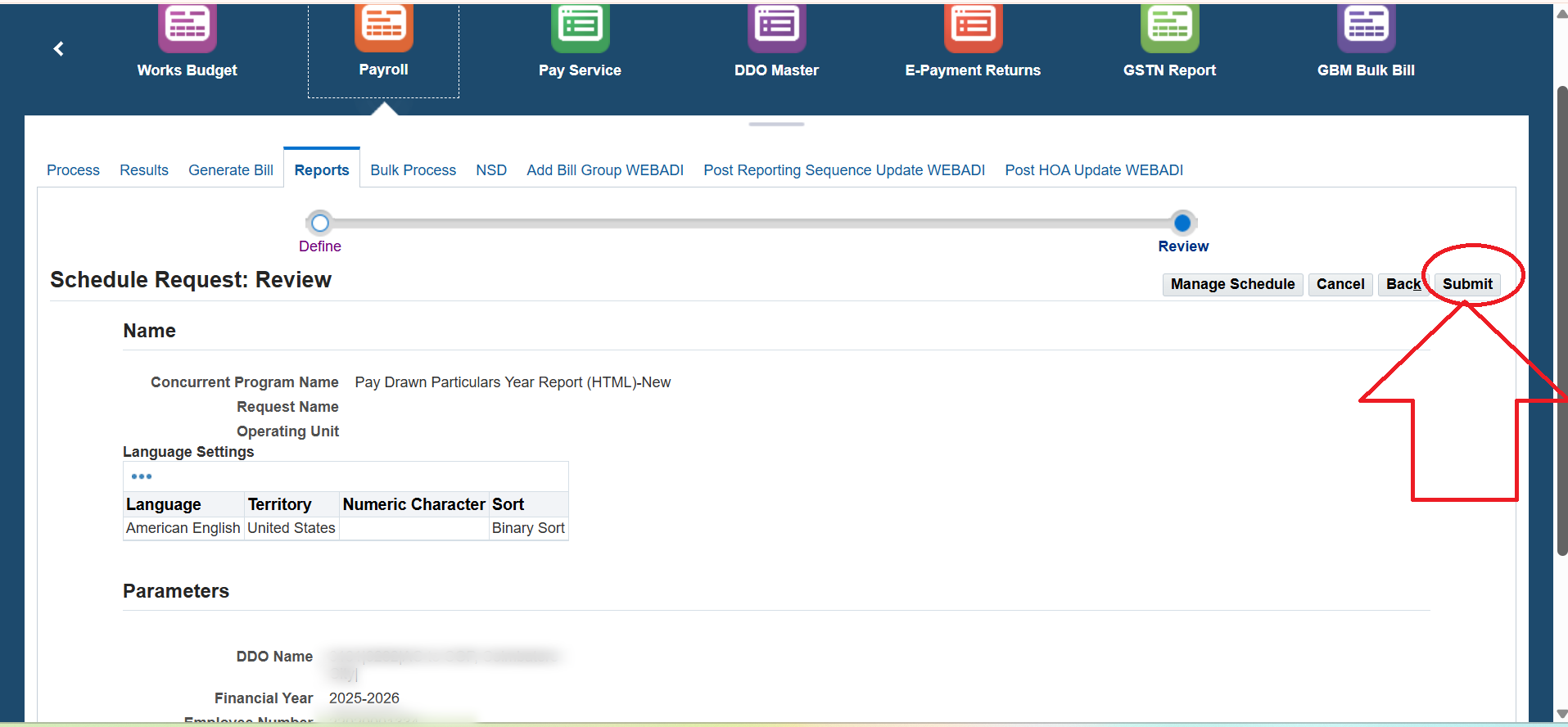Image resolution: width=1568 pixels, height=727 pixels.
Task: Open Add Bill Group WEBADI tab
Action: [x=605, y=170]
